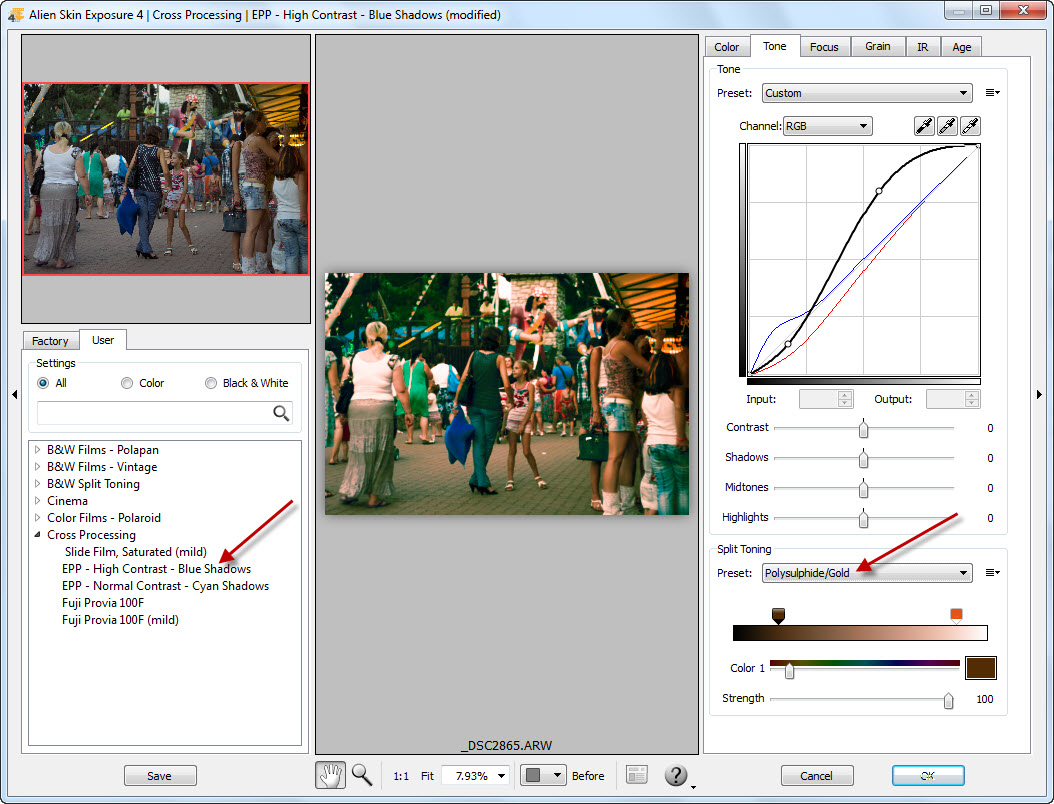Switch to the Factory tab
The height and width of the screenshot is (804, 1054).
[x=50, y=341]
